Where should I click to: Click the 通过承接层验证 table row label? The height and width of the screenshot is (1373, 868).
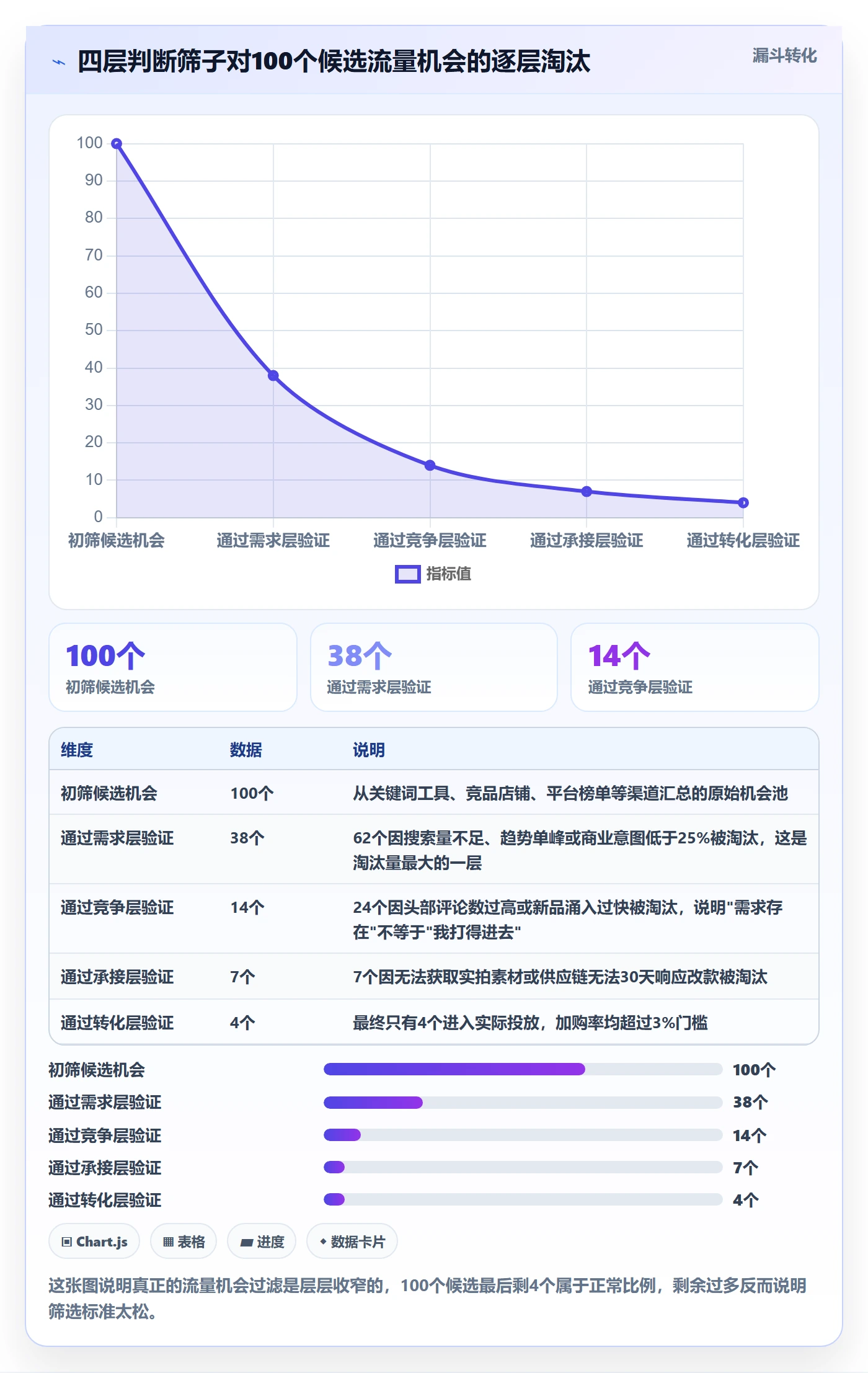point(117,977)
